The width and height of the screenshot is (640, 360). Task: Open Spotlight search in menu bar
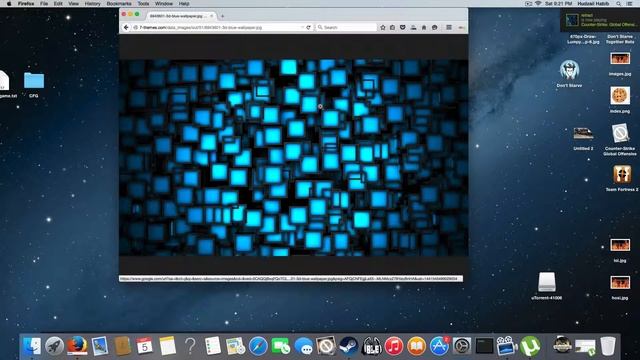pyautogui.click(x=619, y=4)
